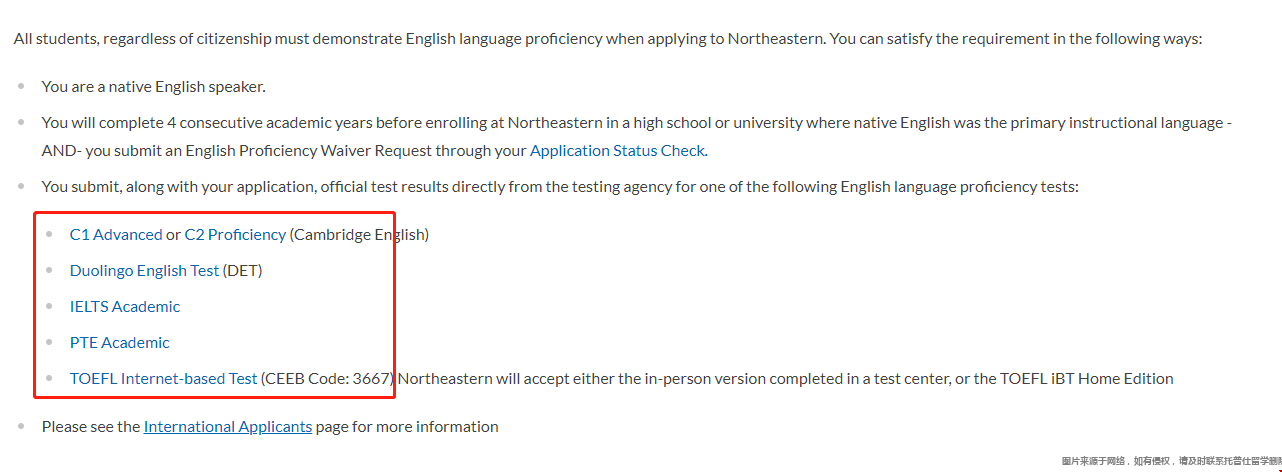Click the "CEEB Code: 3667" text
This screenshot has width=1282, height=472.
point(329,379)
